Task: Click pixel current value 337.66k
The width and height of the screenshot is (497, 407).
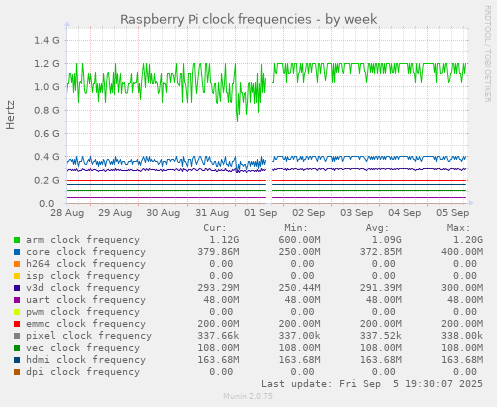Action: 218,336
